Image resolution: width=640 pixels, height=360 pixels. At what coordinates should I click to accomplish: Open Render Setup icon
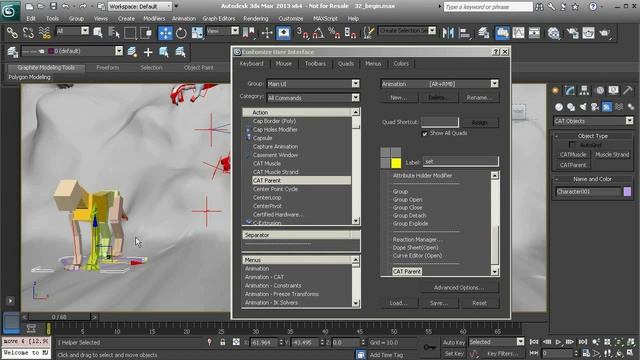click(572, 33)
